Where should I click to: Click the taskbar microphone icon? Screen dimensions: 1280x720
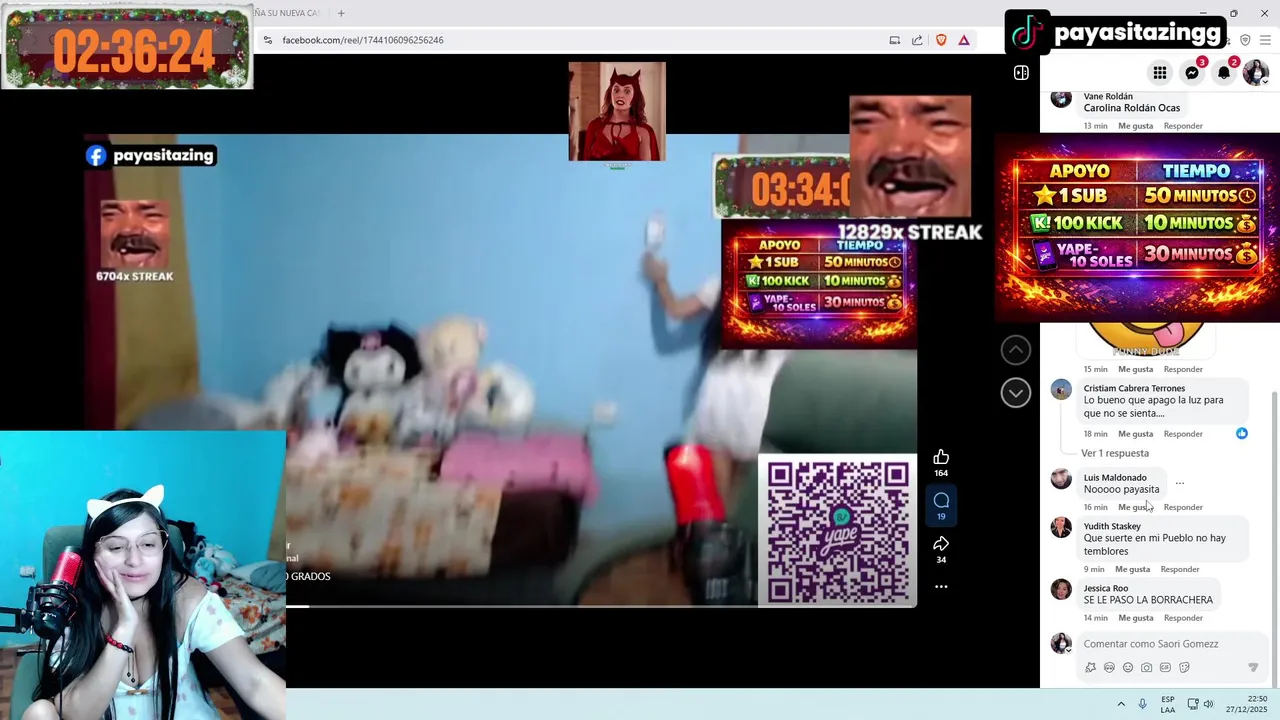coord(1142,704)
